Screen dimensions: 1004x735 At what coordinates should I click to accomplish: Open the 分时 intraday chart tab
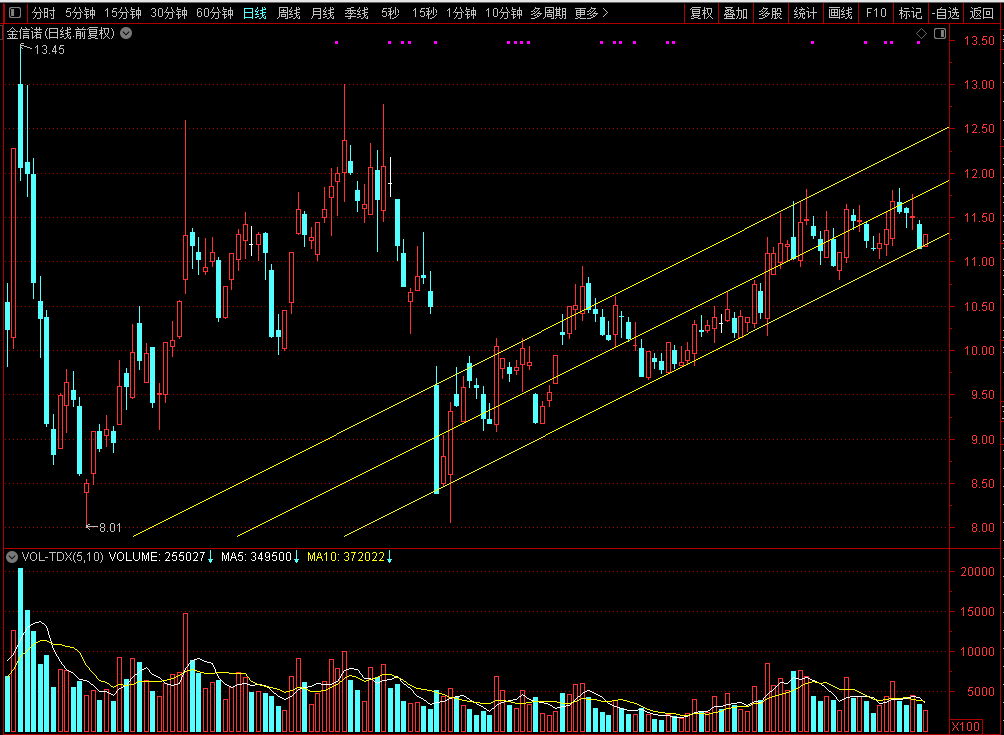[44, 13]
